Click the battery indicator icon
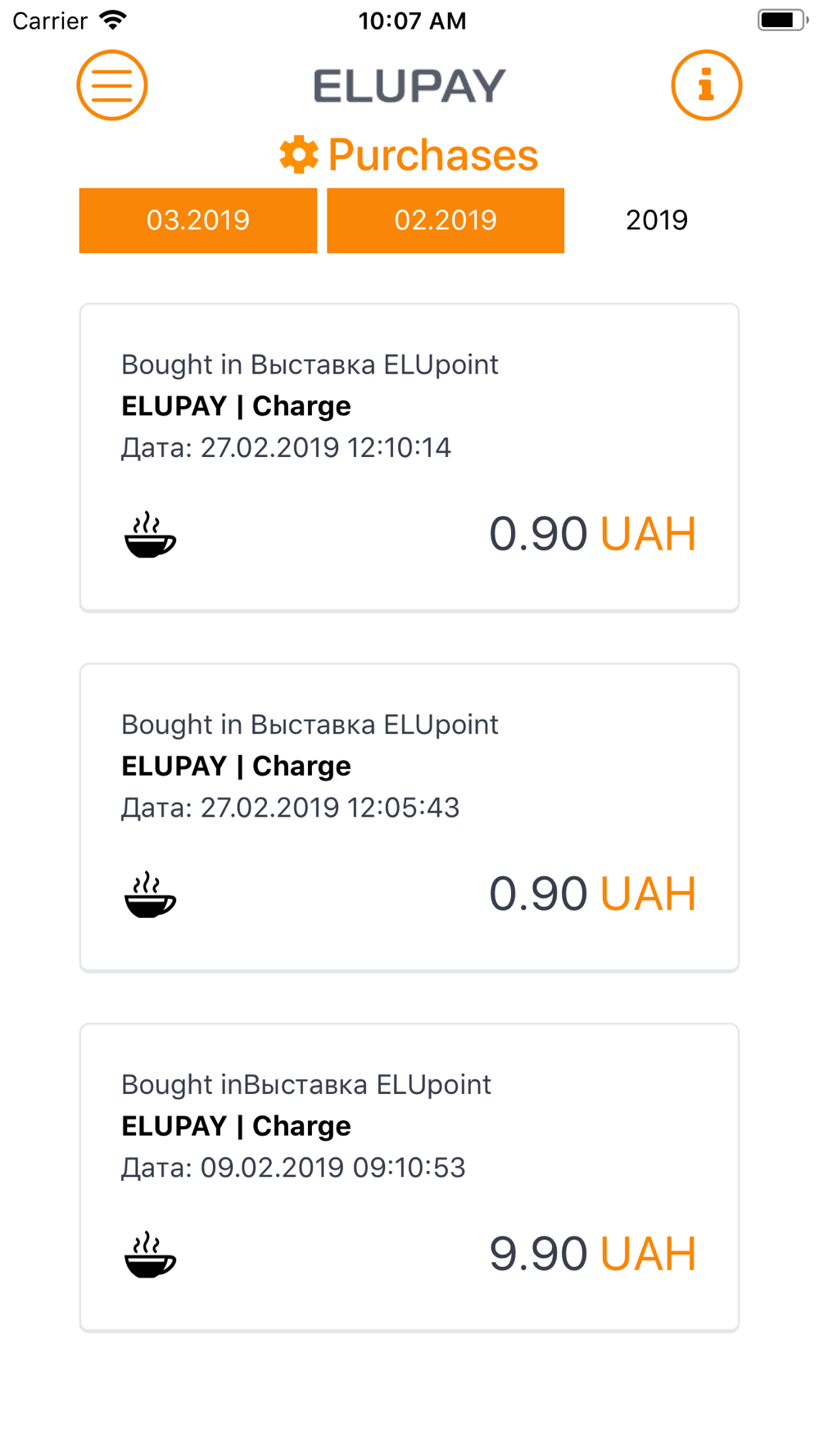This screenshot has height=1456, width=819. [x=781, y=20]
